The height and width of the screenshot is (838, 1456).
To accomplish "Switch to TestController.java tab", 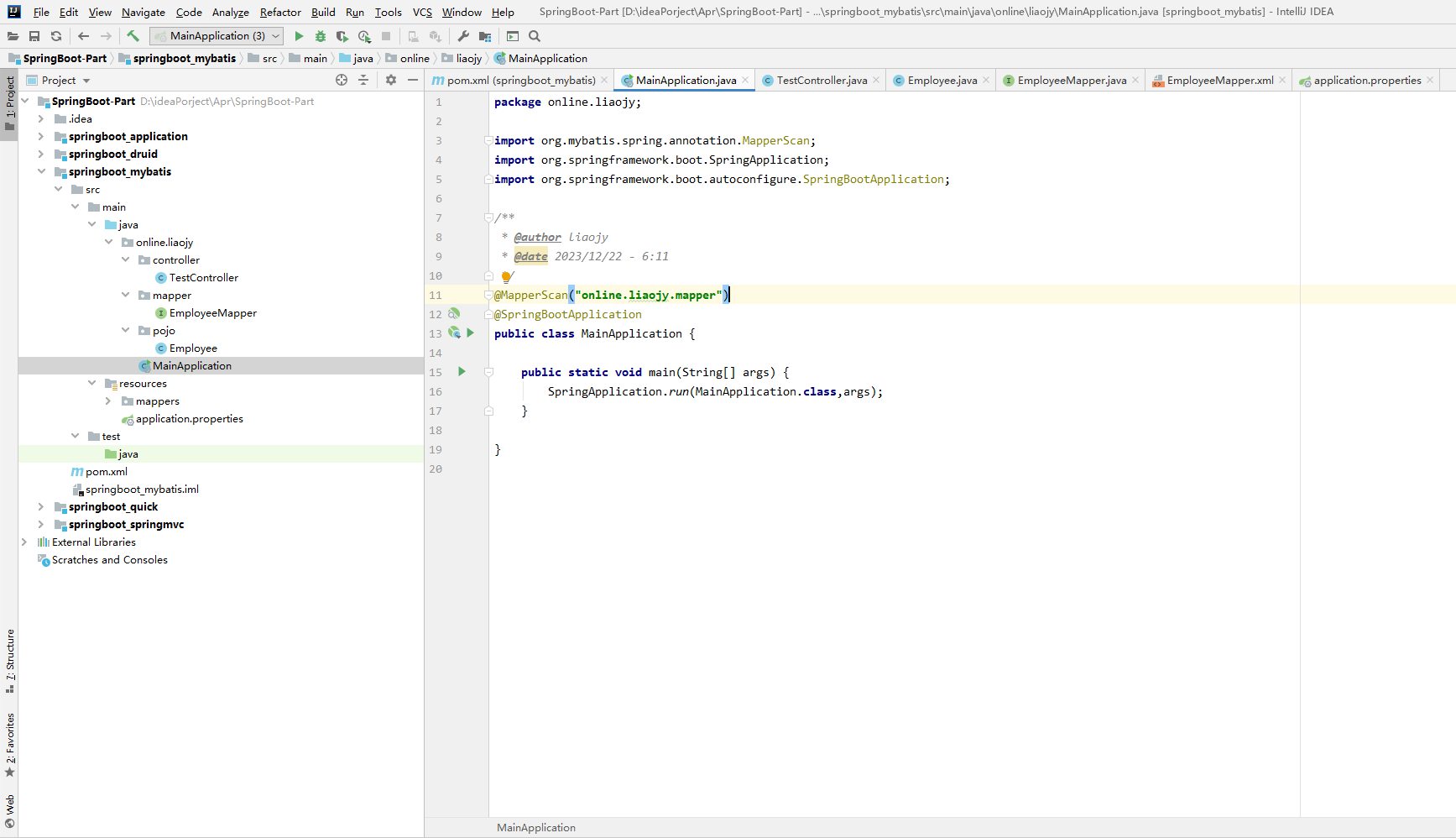I will tap(822, 81).
